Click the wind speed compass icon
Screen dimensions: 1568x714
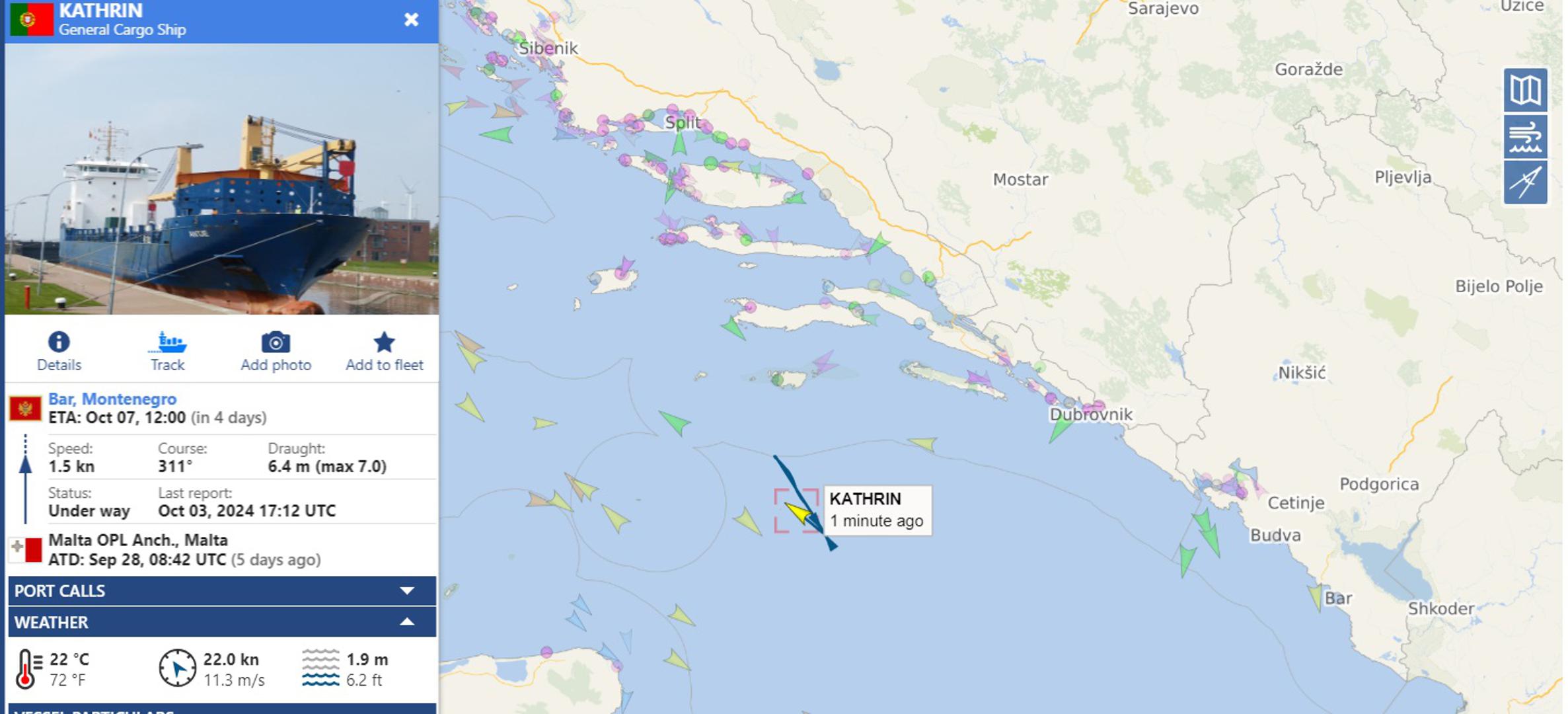(178, 668)
